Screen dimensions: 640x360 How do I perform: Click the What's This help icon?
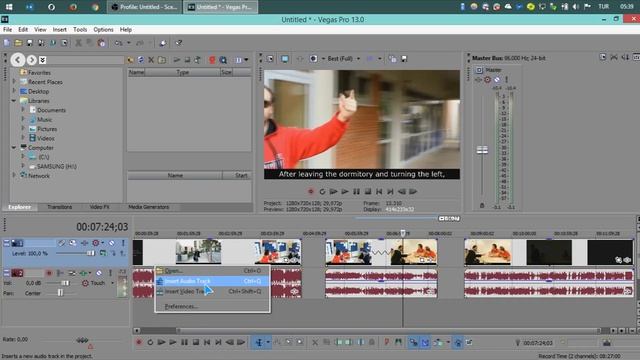pyautogui.click(x=178, y=43)
